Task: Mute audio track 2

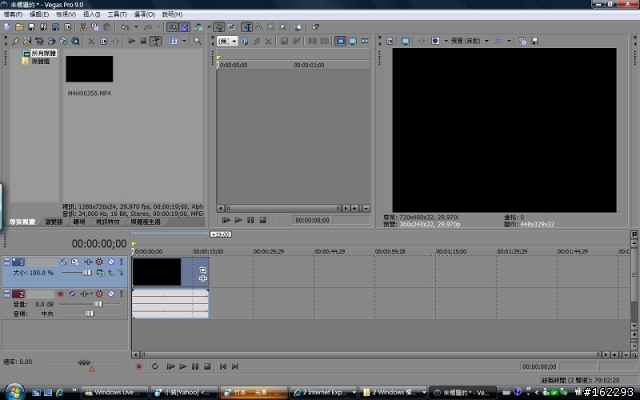Action: pos(111,294)
